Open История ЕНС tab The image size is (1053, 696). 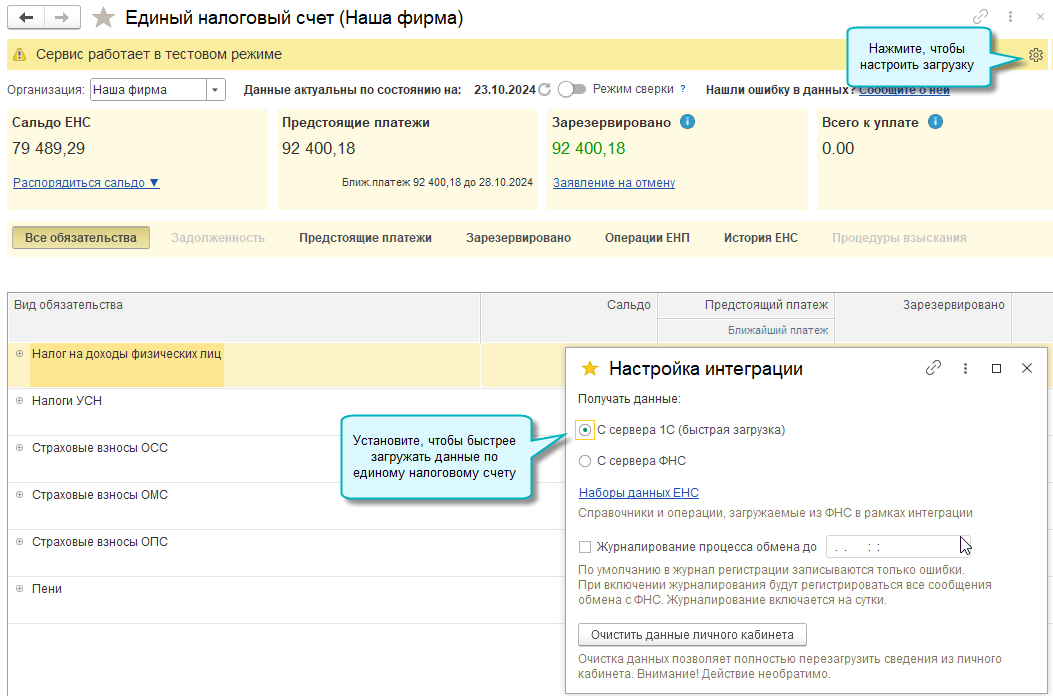tap(761, 238)
